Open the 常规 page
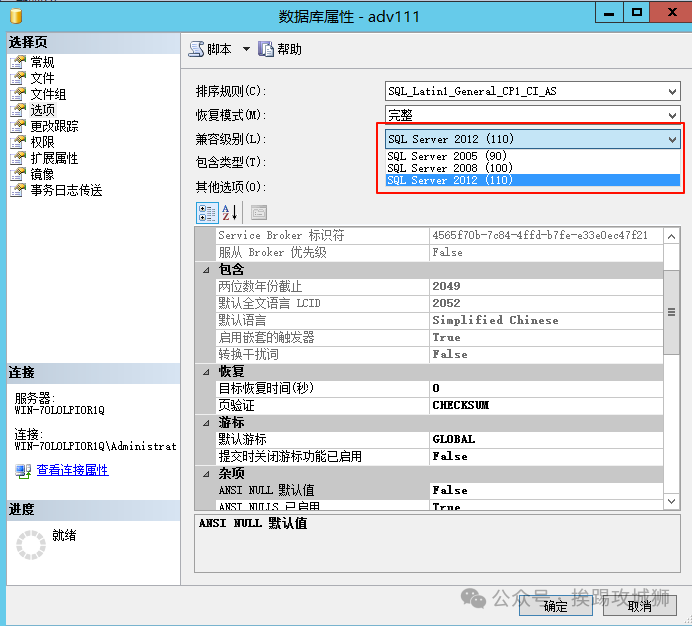This screenshot has height=626, width=692. (x=42, y=62)
